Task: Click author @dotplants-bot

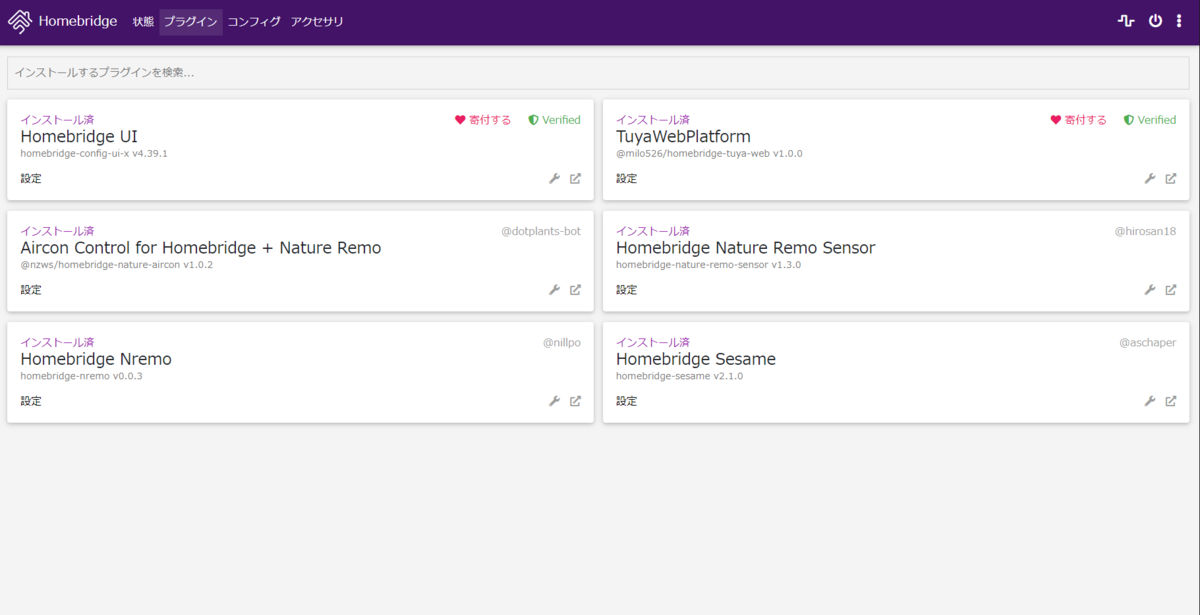Action: coord(541,231)
